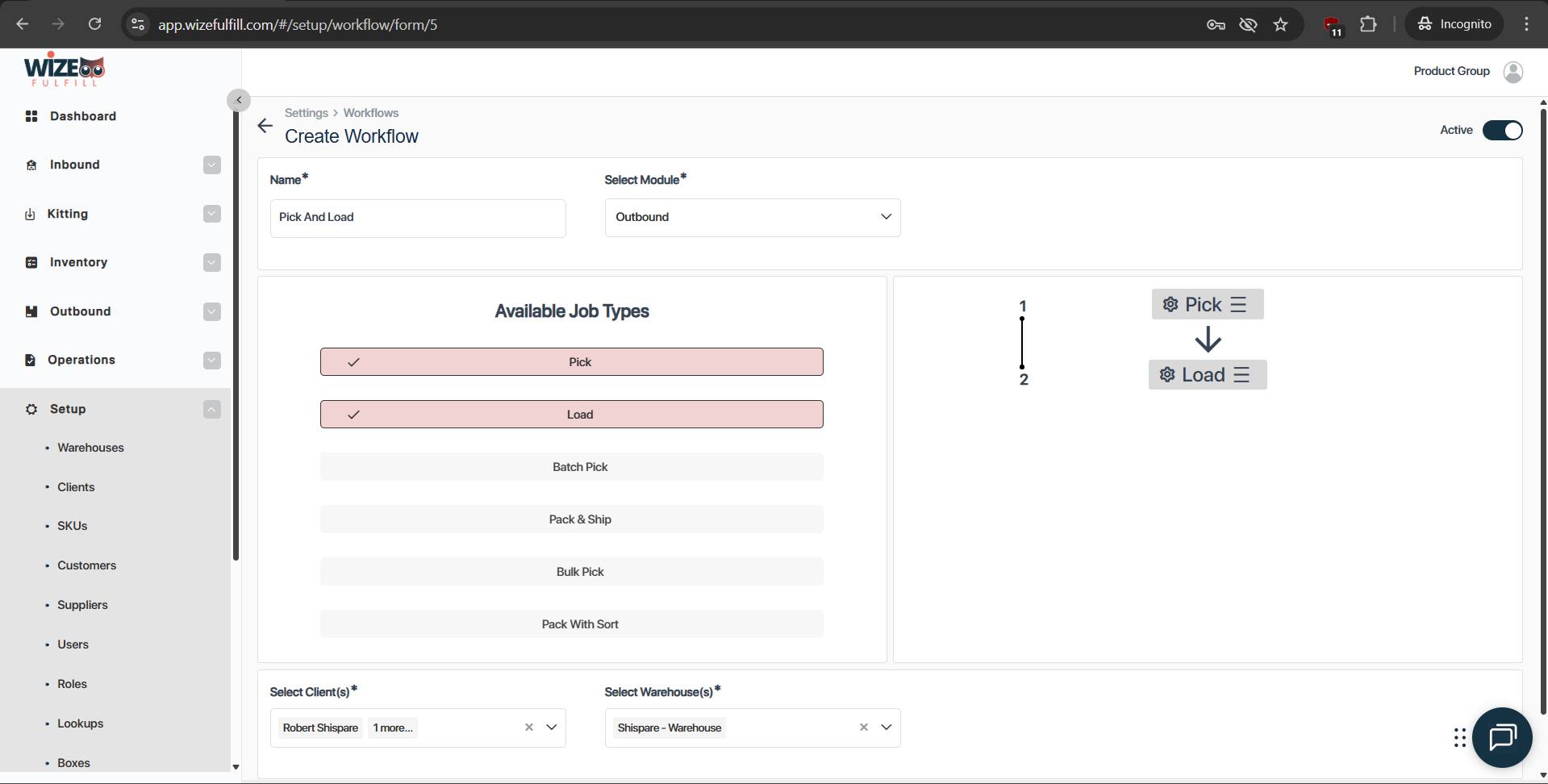Open Boxes under Setup
The image size is (1548, 784).
coord(73,763)
